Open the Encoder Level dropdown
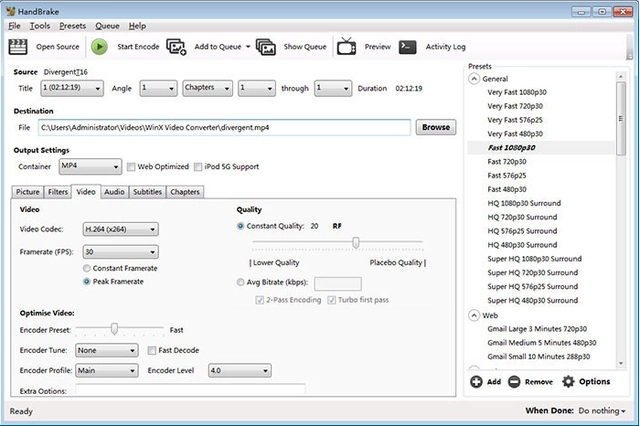Image resolution: width=640 pixels, height=426 pixels. [x=240, y=371]
